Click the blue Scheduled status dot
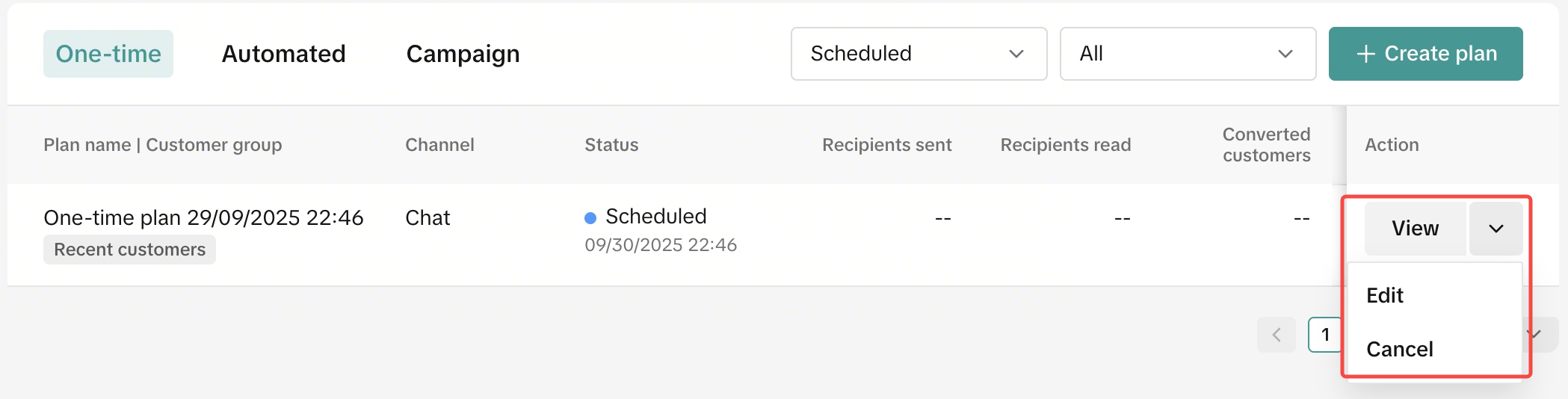The width and height of the screenshot is (1568, 399). 590,217
